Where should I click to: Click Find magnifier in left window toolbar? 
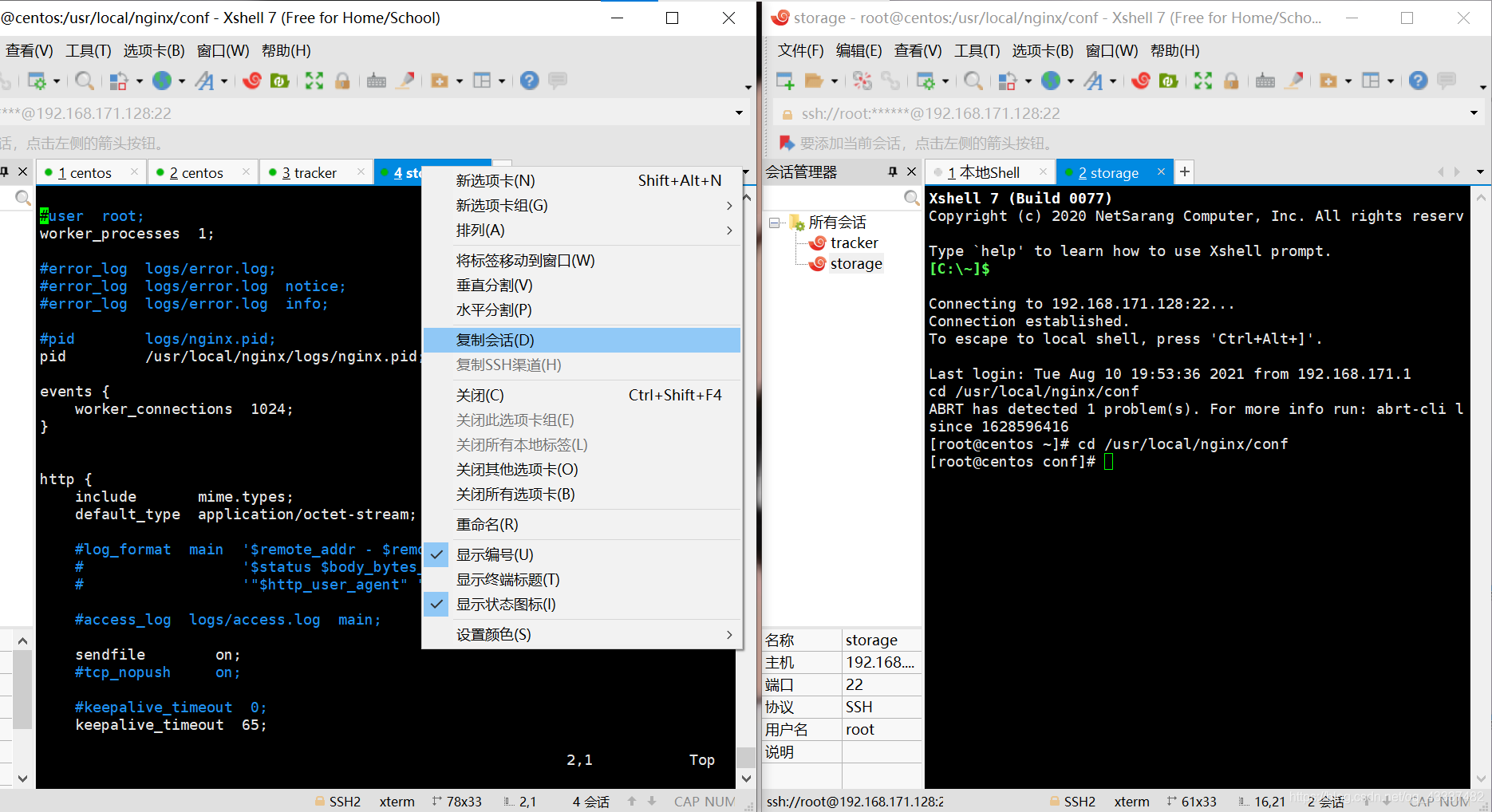[84, 81]
